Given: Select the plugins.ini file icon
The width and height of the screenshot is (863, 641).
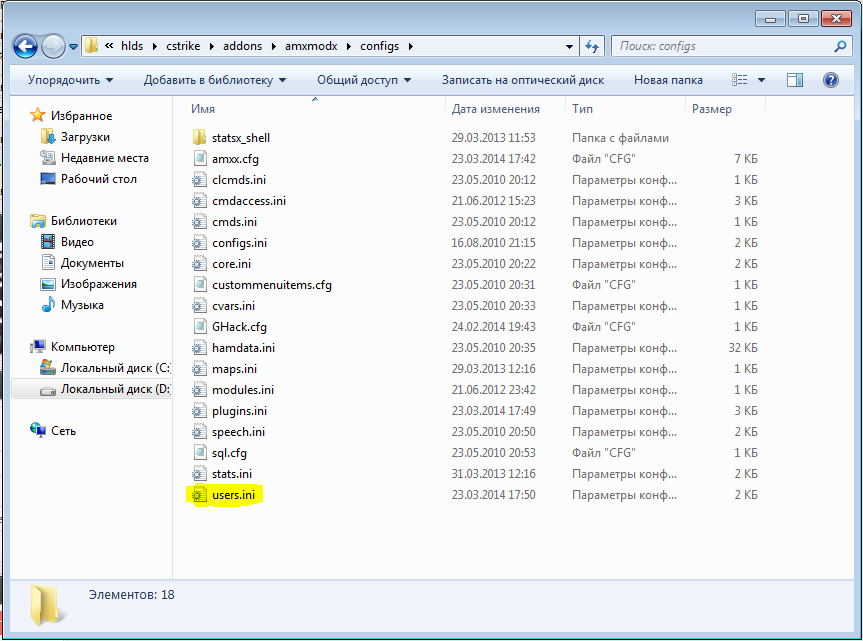Looking at the screenshot, I should pyautogui.click(x=199, y=410).
